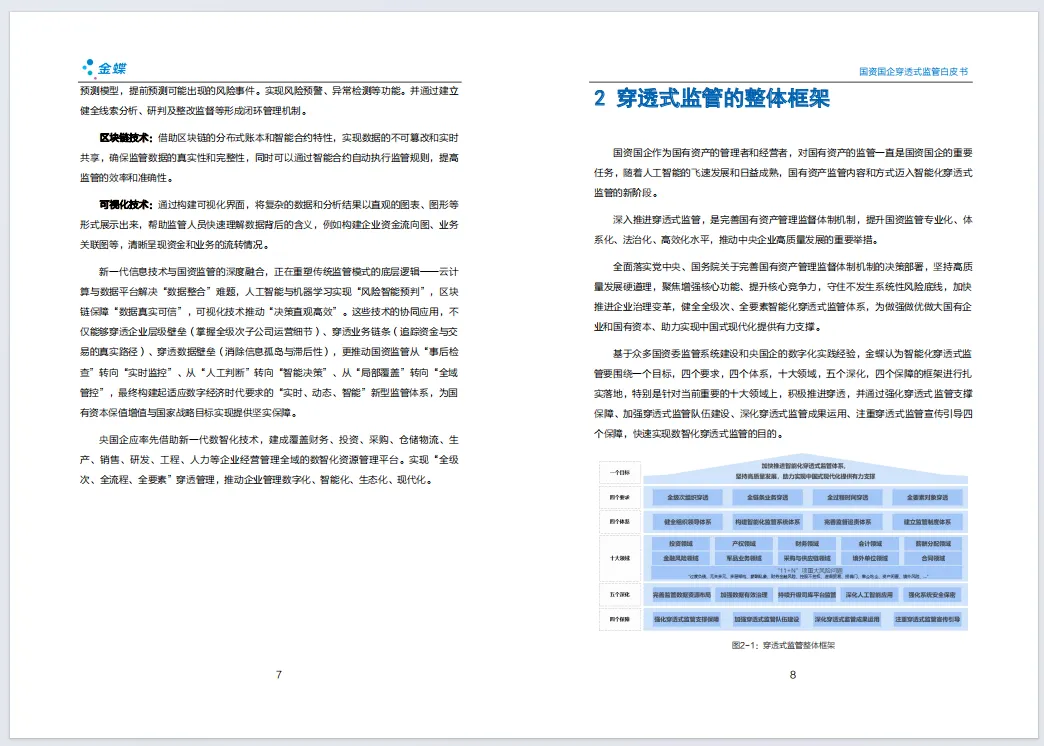This screenshot has width=1044, height=746.
Task: Click 四个体系 label in the diagram
Action: coord(620,522)
